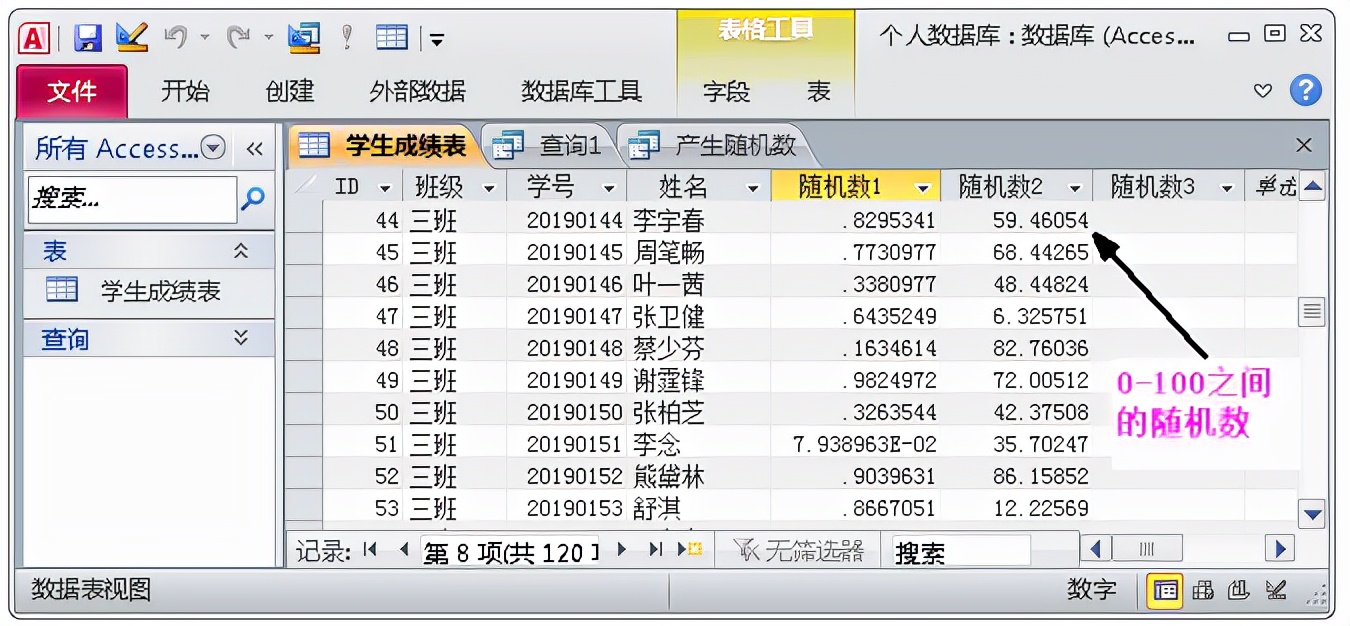
Task: Click the Undo icon
Action: pos(178,37)
